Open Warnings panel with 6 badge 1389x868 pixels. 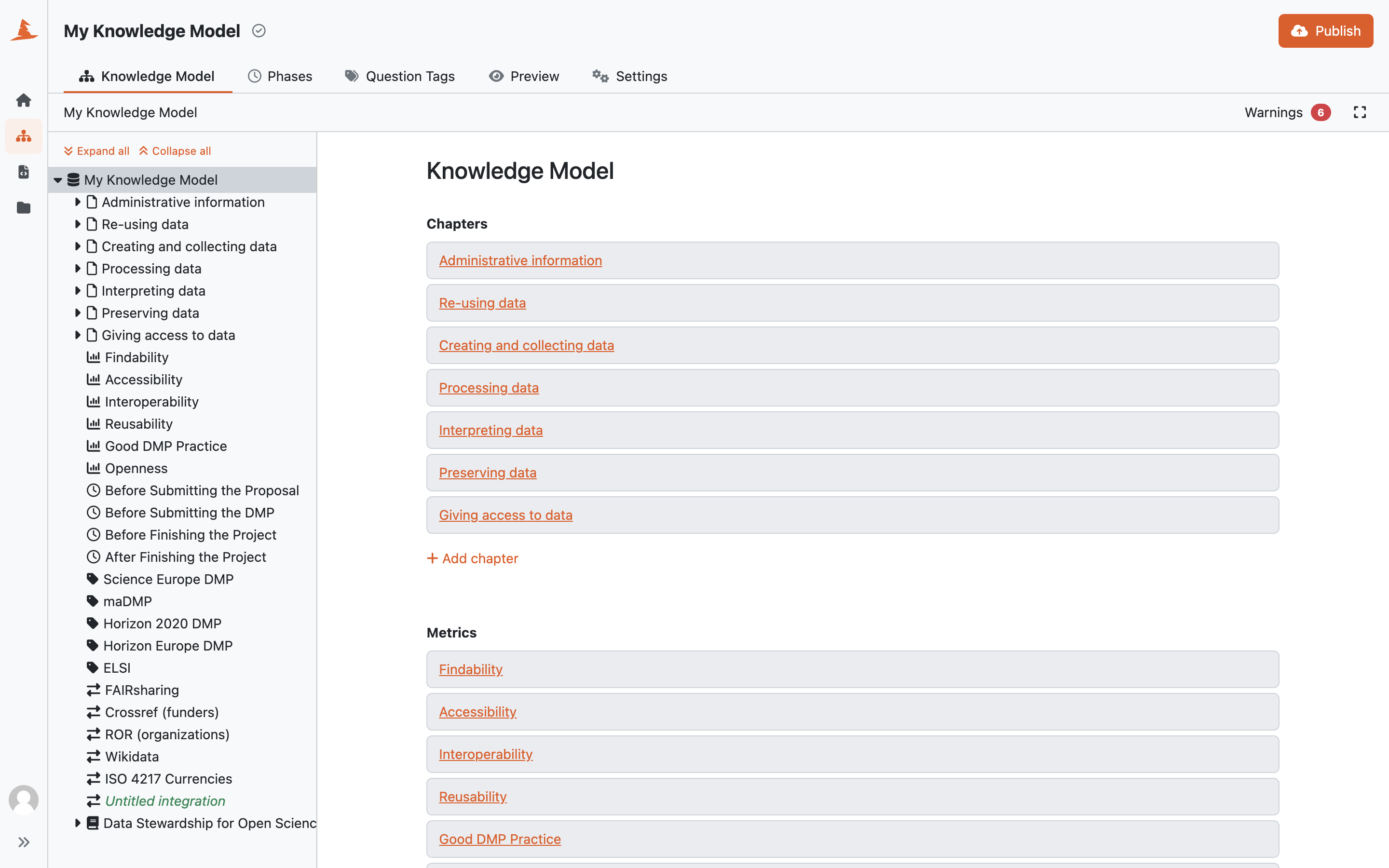(1287, 112)
